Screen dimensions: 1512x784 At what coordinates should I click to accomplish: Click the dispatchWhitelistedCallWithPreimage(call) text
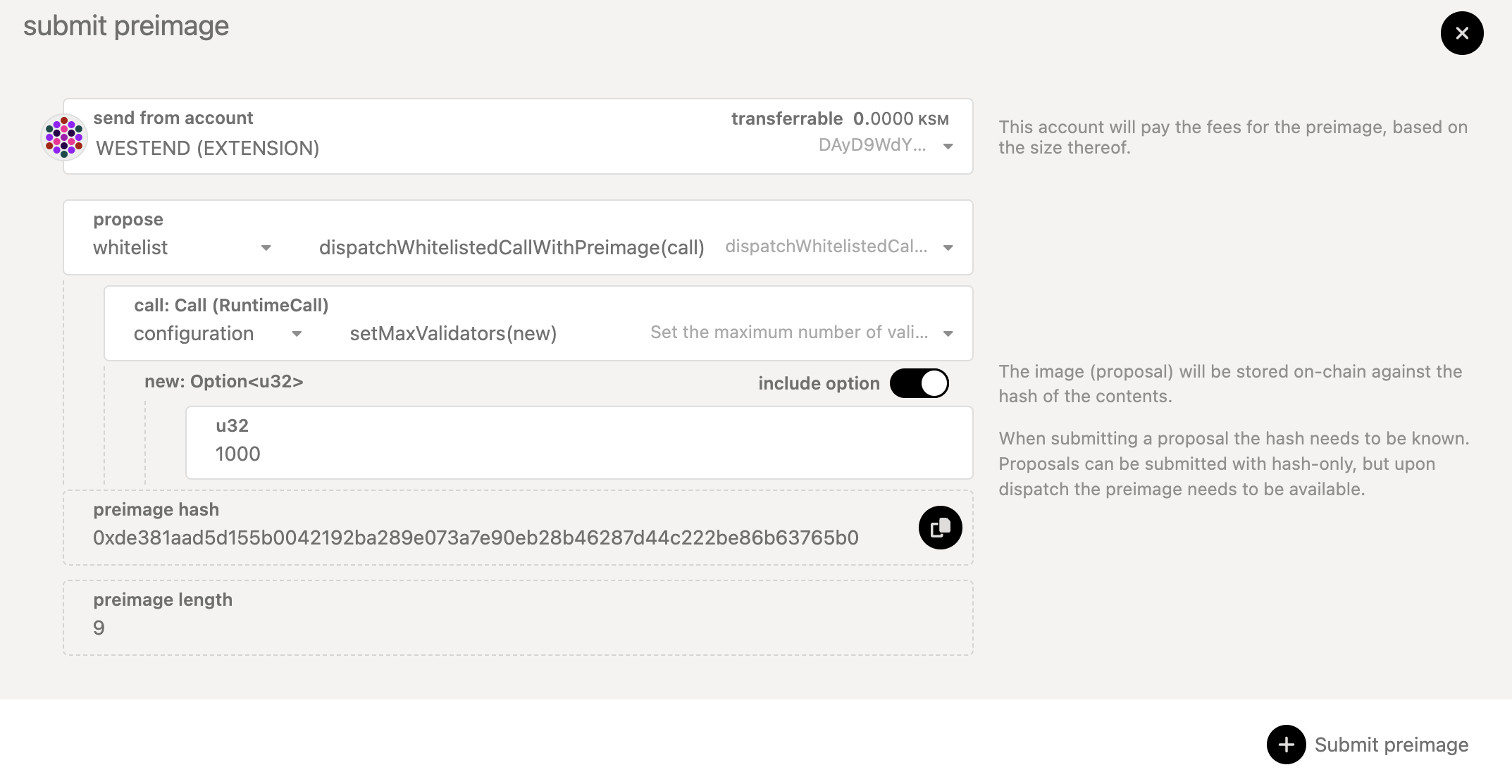pos(512,247)
